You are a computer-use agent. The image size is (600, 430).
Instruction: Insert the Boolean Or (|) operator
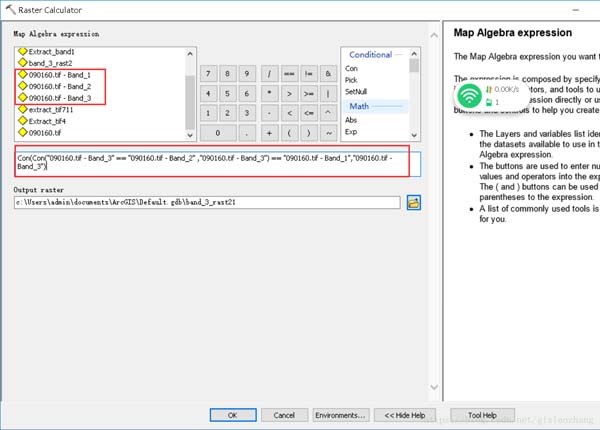pos(328,93)
